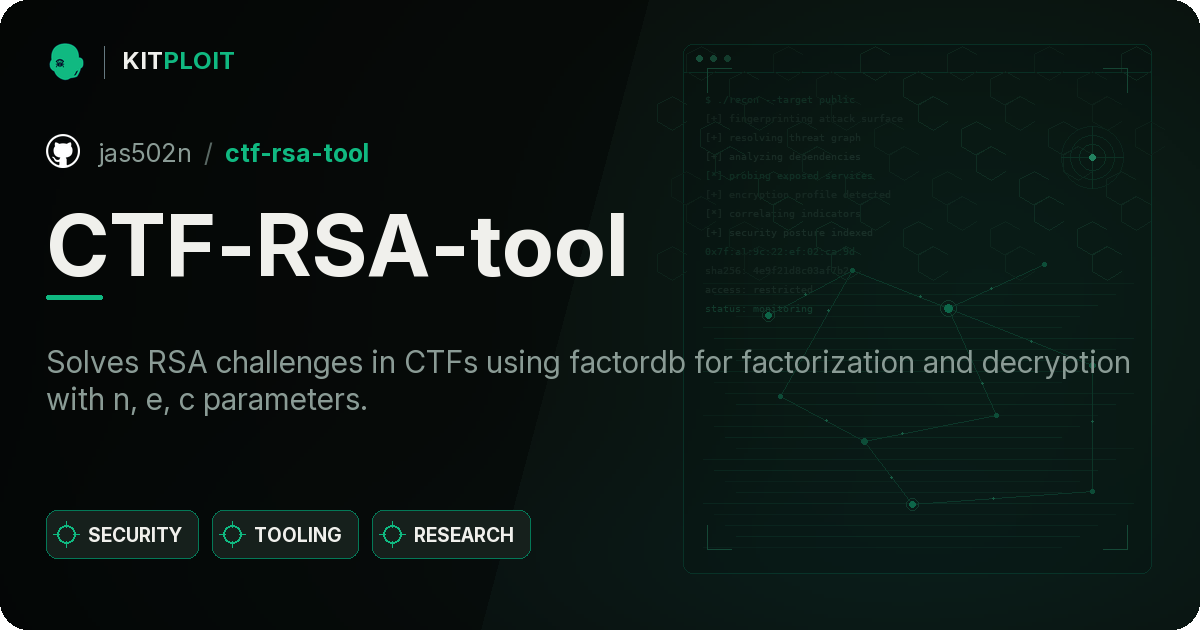Click the crosshair icon in RESEARCH badge

click(393, 535)
